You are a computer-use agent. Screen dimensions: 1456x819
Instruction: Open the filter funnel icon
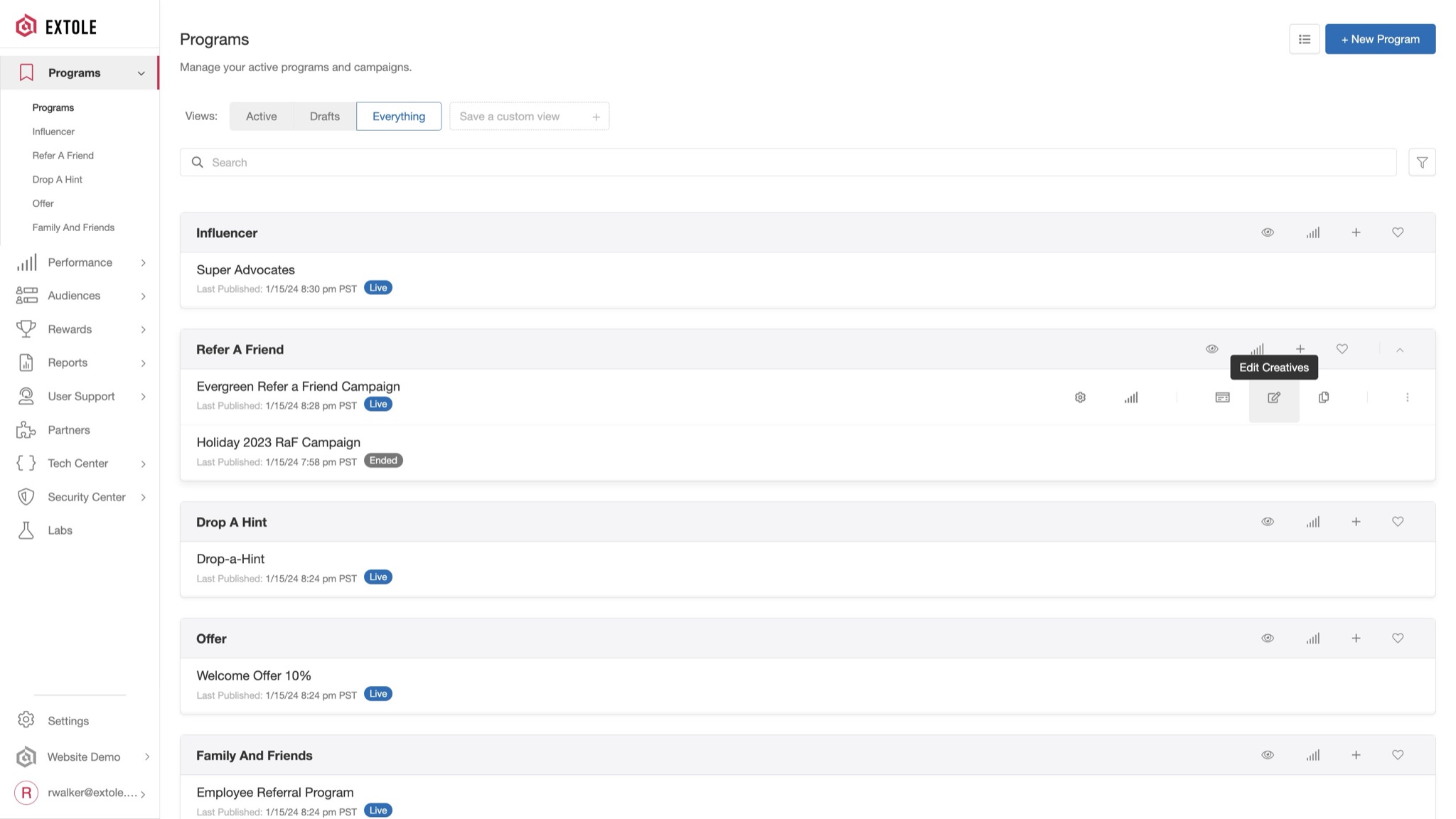1422,163
